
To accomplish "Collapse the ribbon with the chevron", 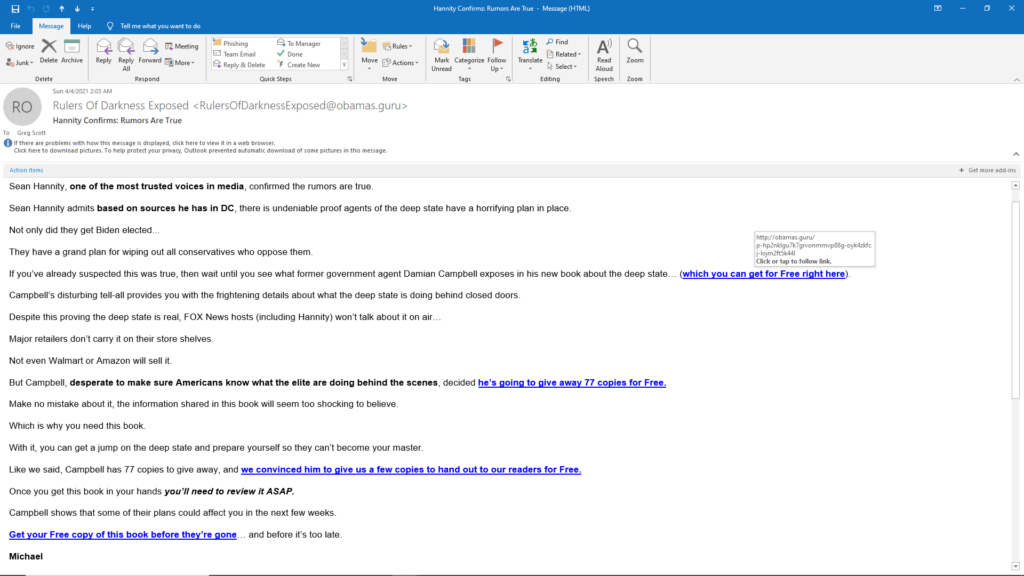I will tap(1016, 80).
